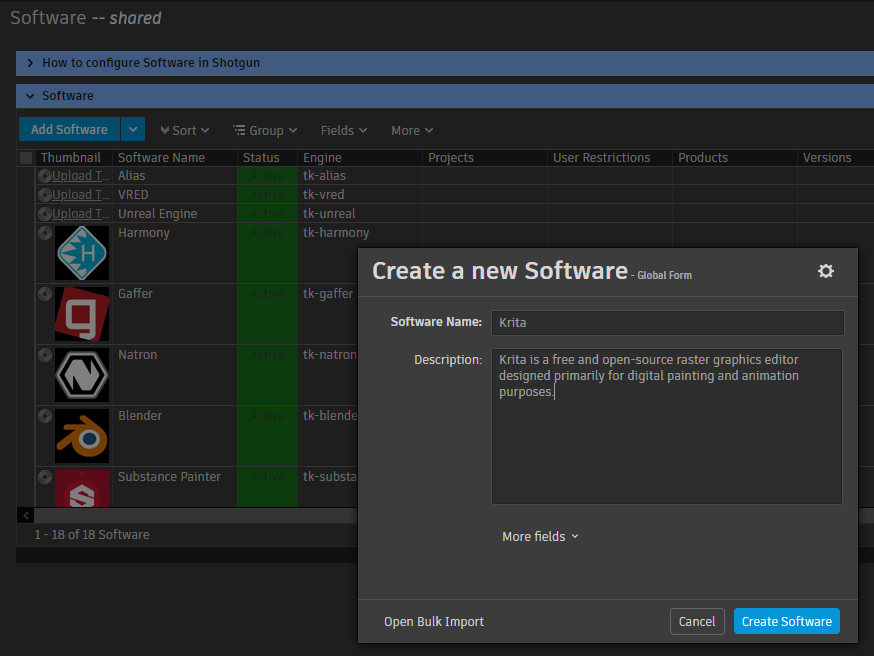Click the Engine column header

pyautogui.click(x=360, y=158)
